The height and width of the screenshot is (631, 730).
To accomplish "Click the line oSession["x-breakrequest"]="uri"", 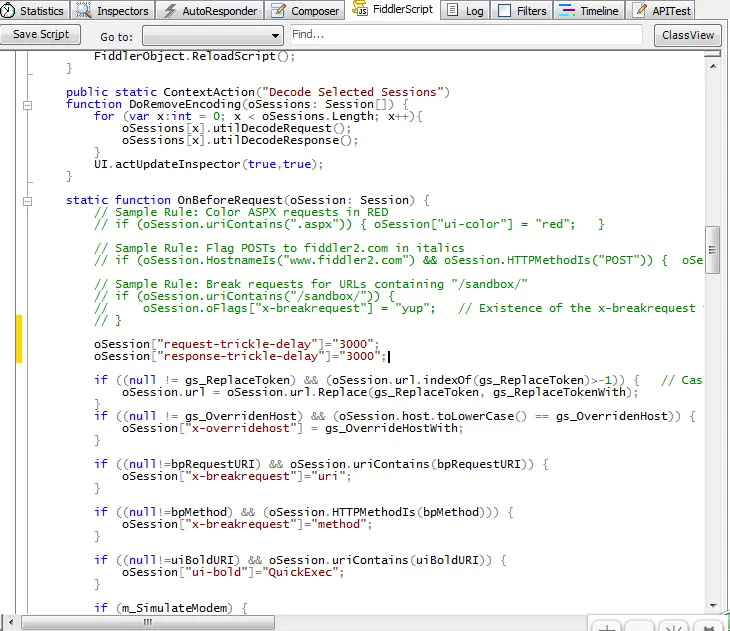I will pos(237,476).
